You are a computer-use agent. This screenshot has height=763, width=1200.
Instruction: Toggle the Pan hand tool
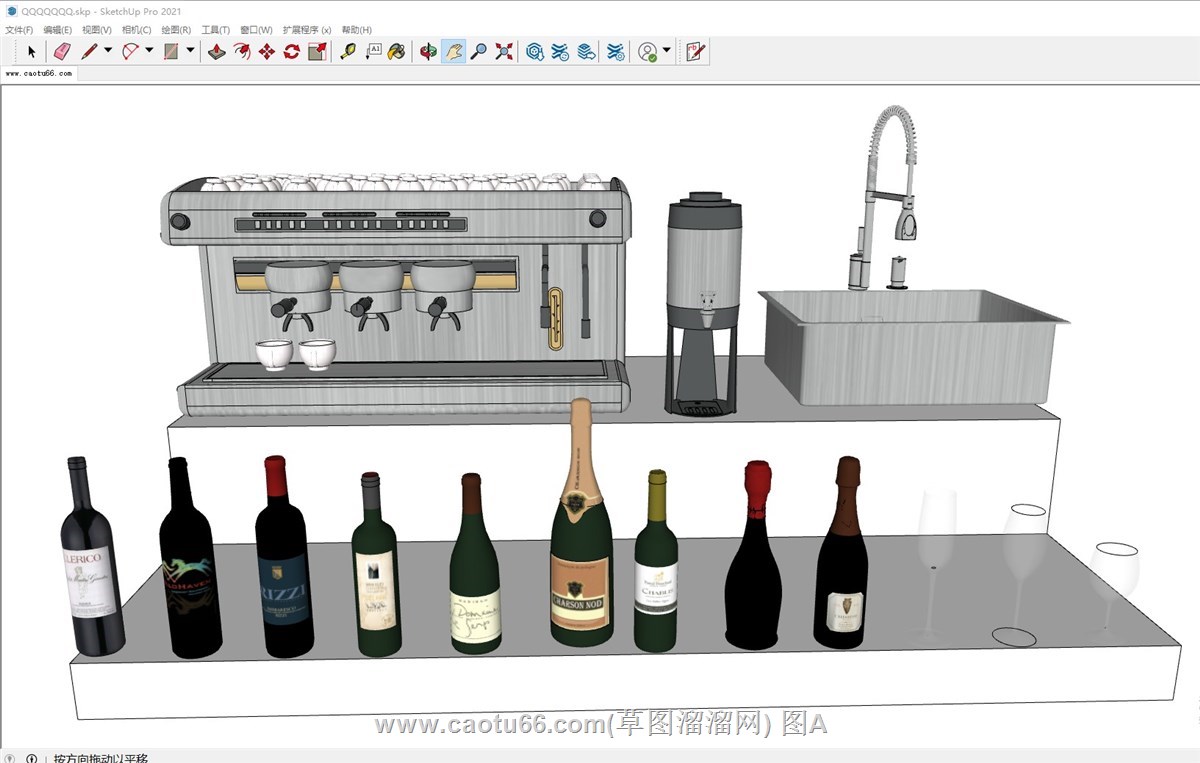coord(454,52)
